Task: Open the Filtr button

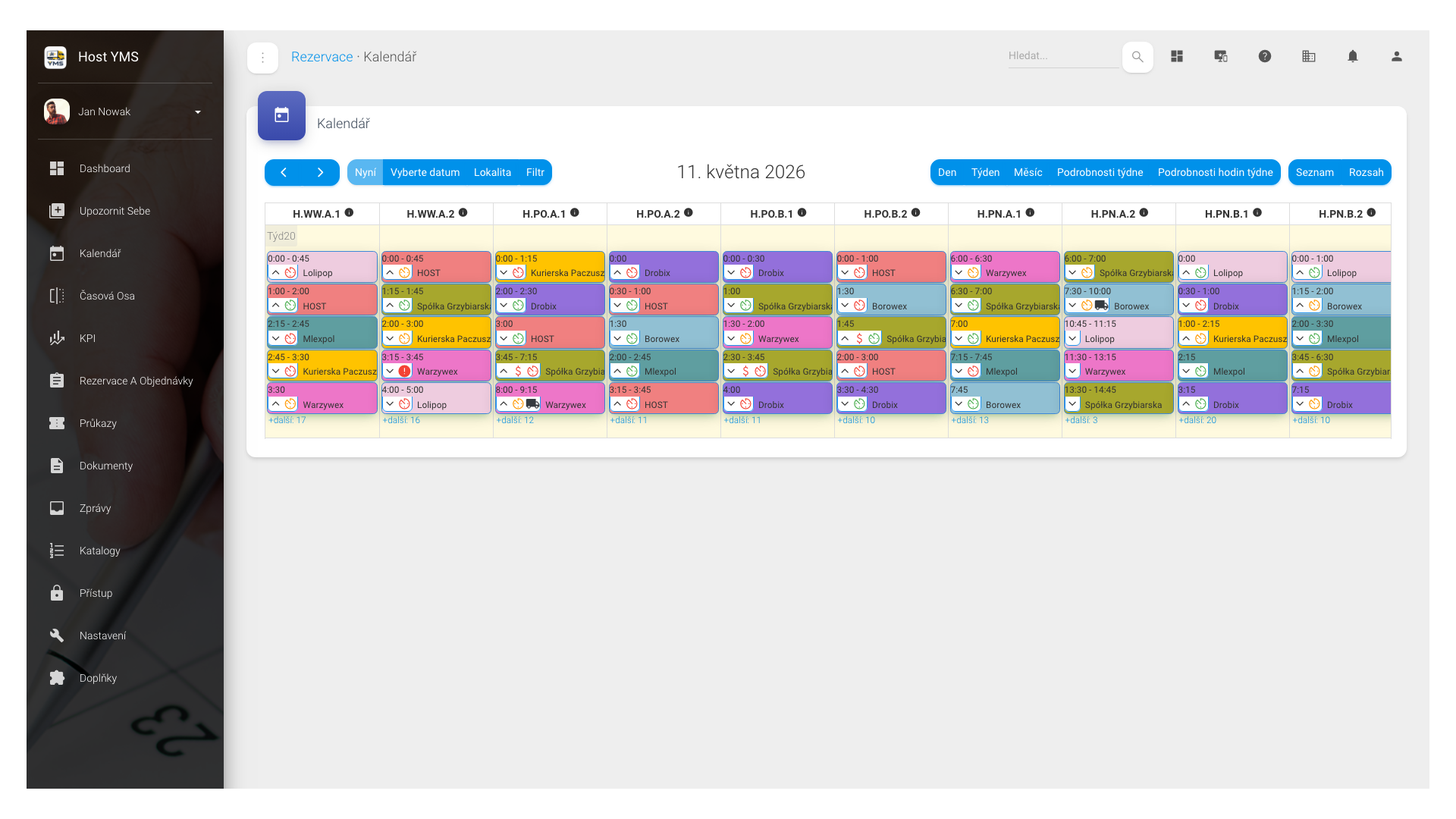Action: [535, 172]
